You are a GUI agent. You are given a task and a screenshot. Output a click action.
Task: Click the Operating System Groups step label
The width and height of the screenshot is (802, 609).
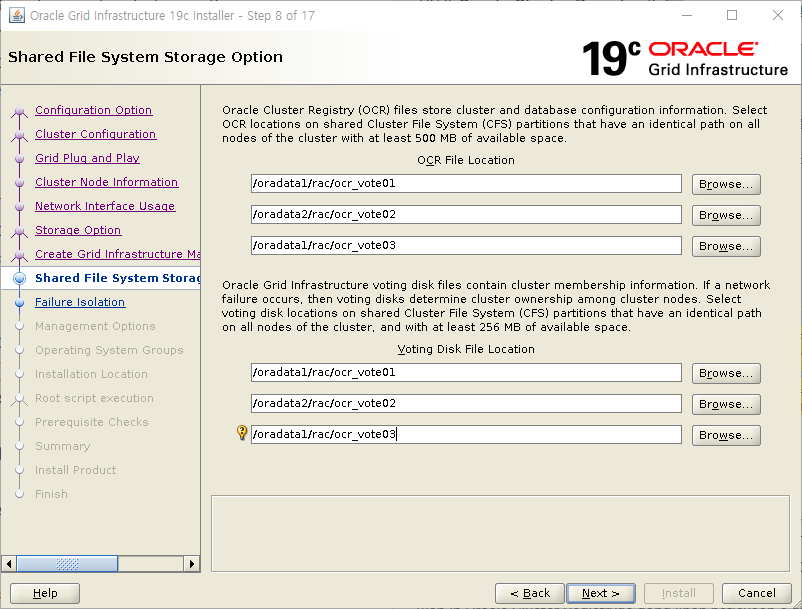pos(109,350)
